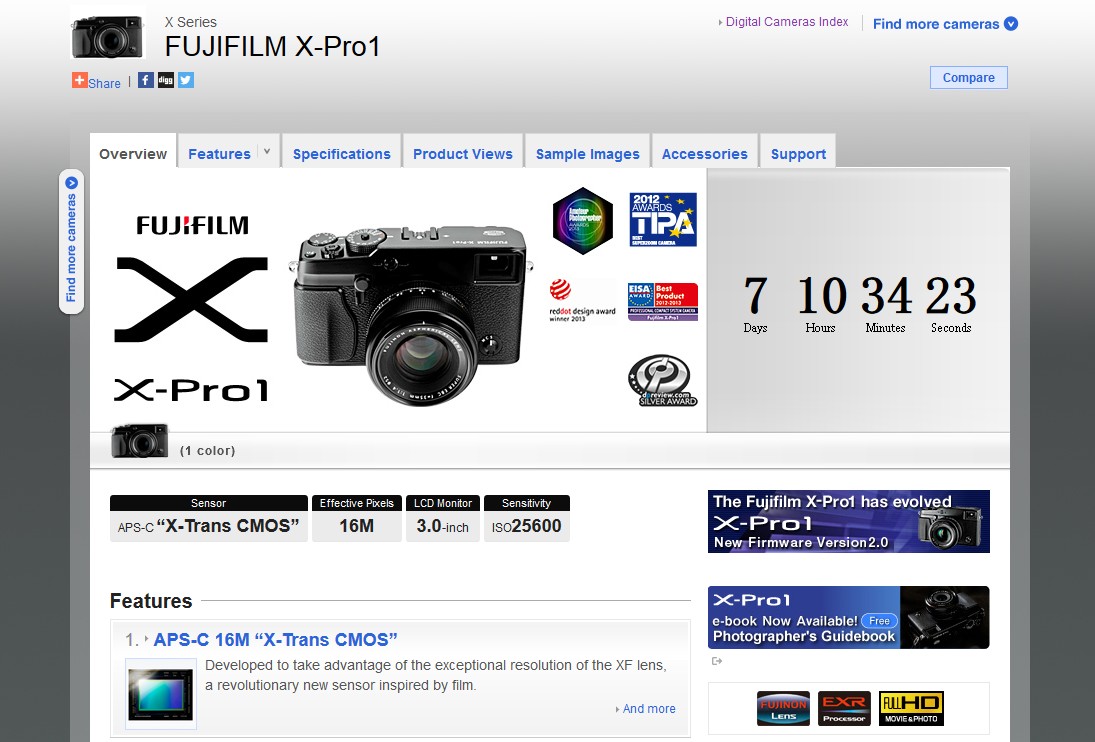Screen dimensions: 1095x742
Task: Open the Photographer's Guidebook e-book banner
Action: 848,617
